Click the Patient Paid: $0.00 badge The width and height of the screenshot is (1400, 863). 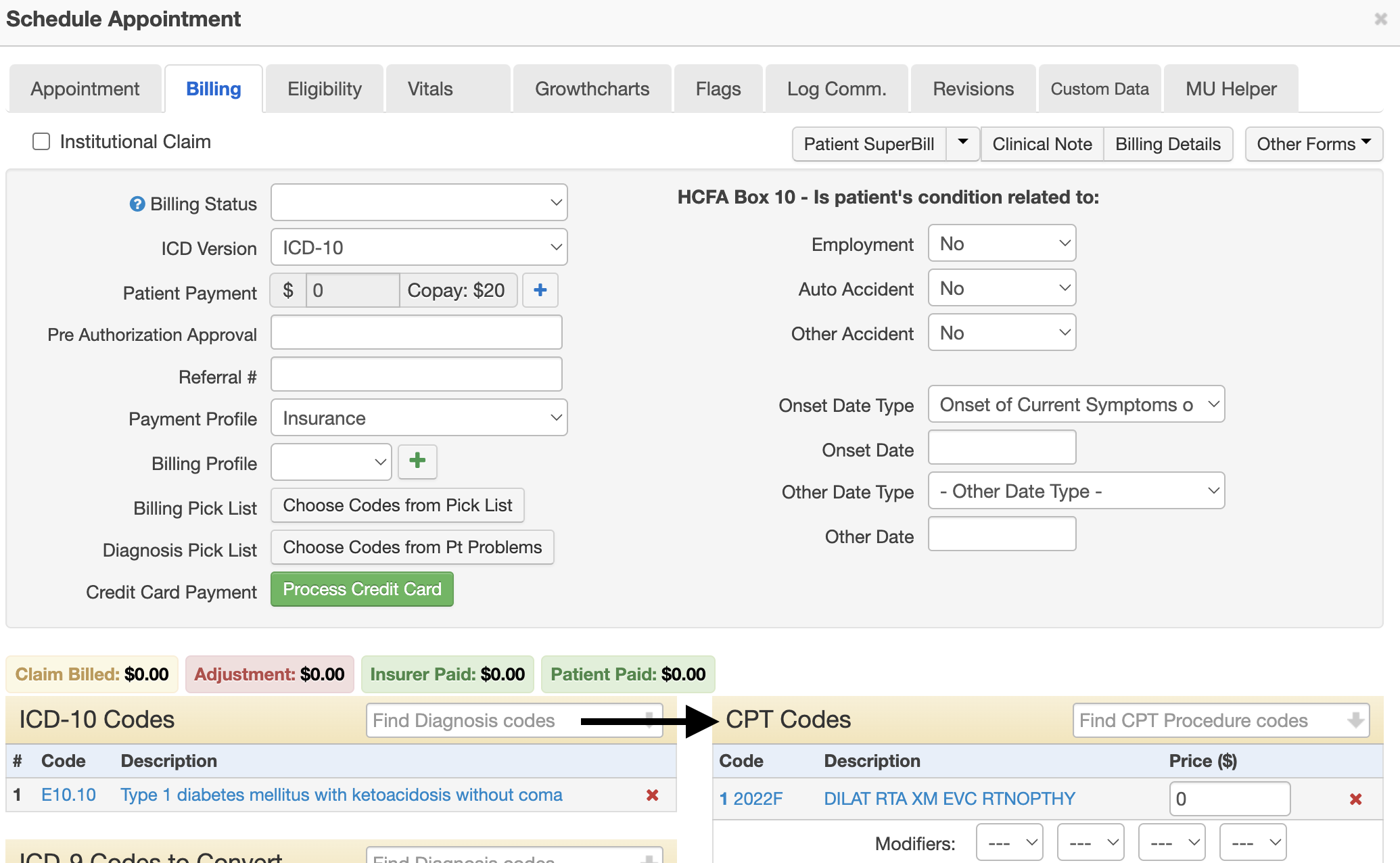pos(628,674)
